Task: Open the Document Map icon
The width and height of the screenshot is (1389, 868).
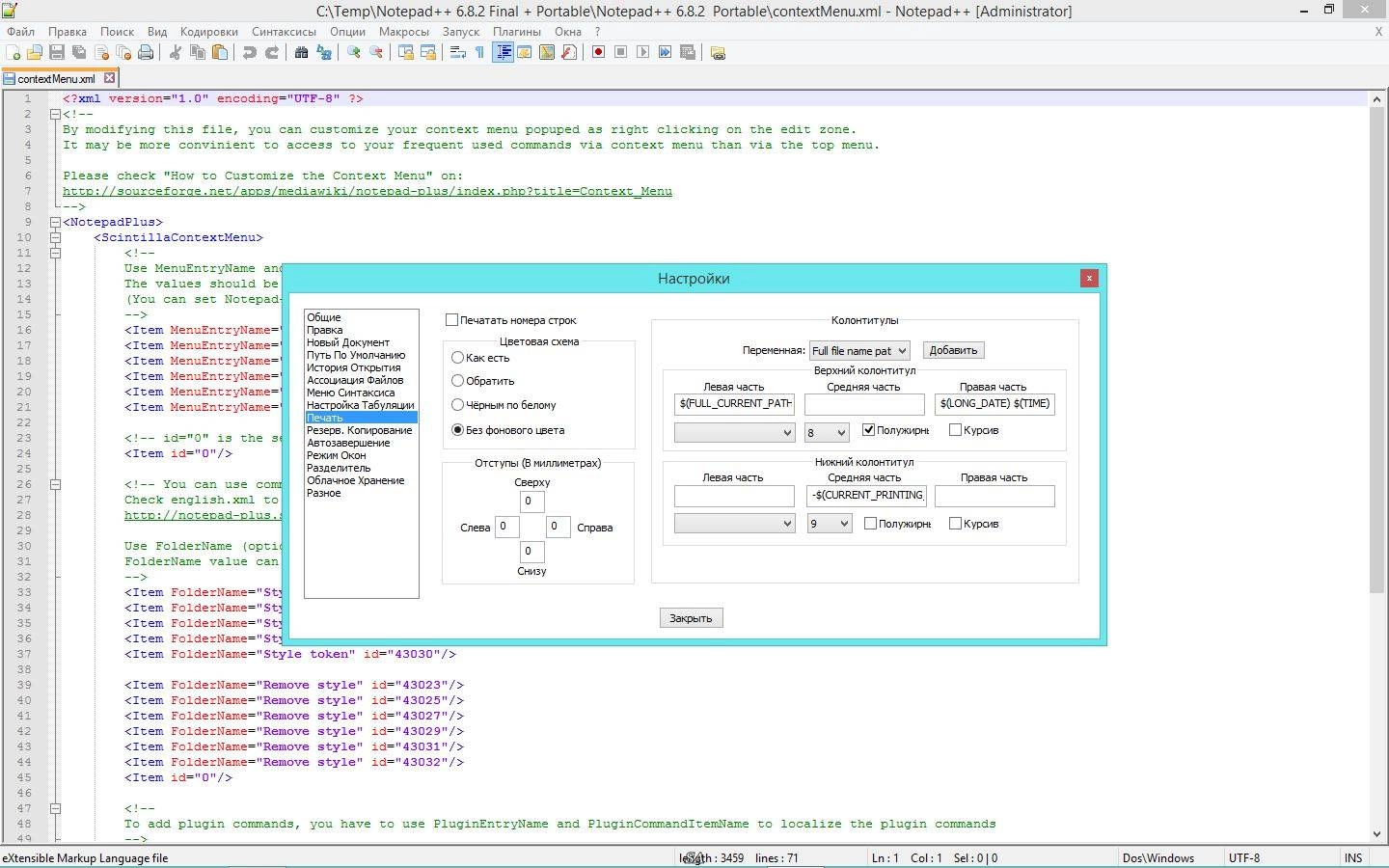Action: tap(547, 52)
